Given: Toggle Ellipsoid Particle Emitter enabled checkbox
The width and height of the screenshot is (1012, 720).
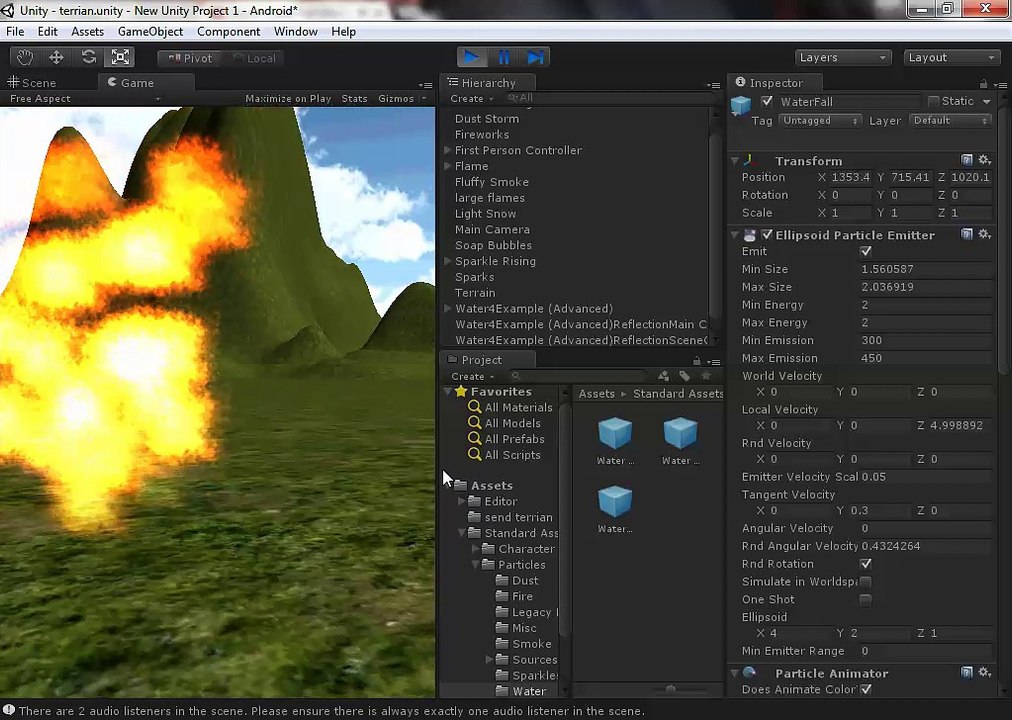Looking at the screenshot, I should [767, 235].
